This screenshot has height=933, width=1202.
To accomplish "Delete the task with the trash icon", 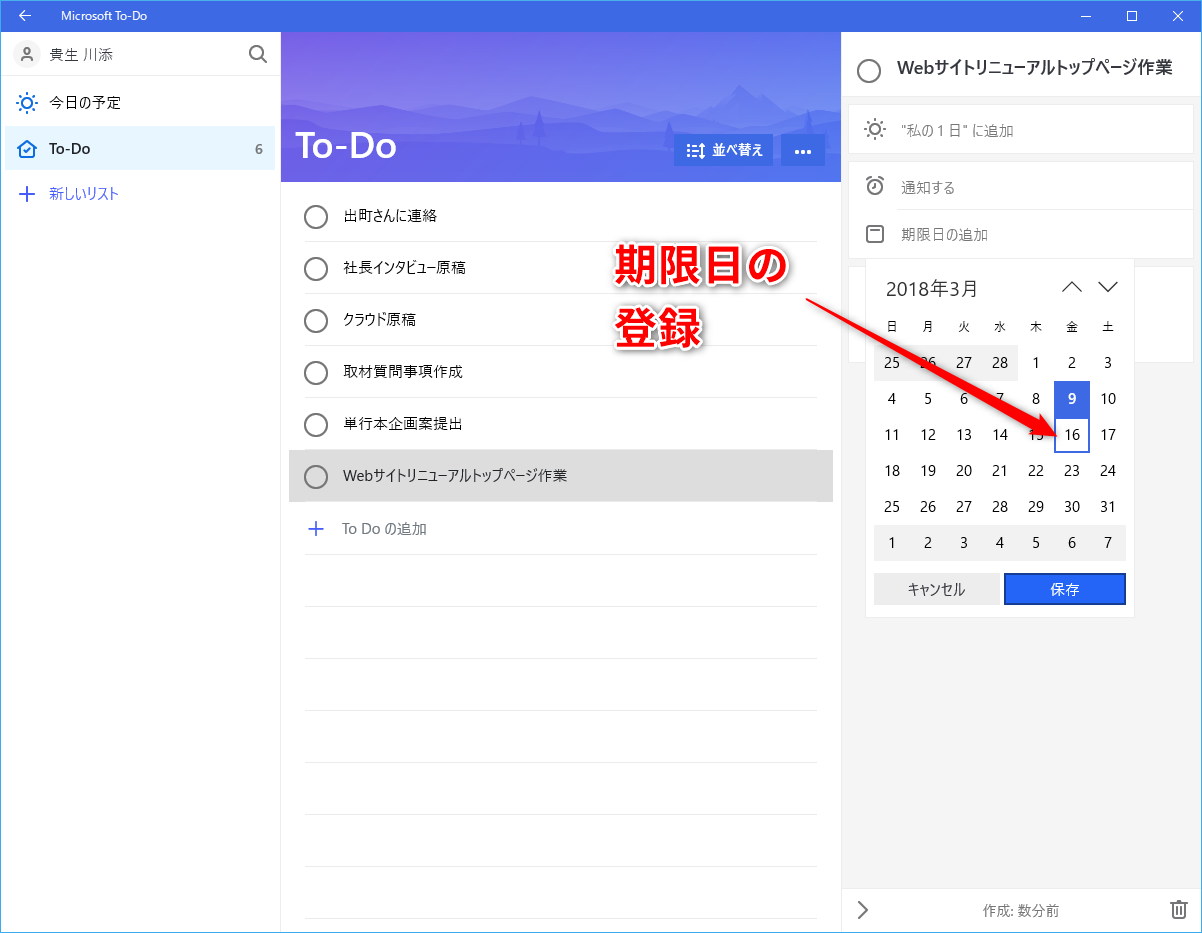I will click(1178, 910).
